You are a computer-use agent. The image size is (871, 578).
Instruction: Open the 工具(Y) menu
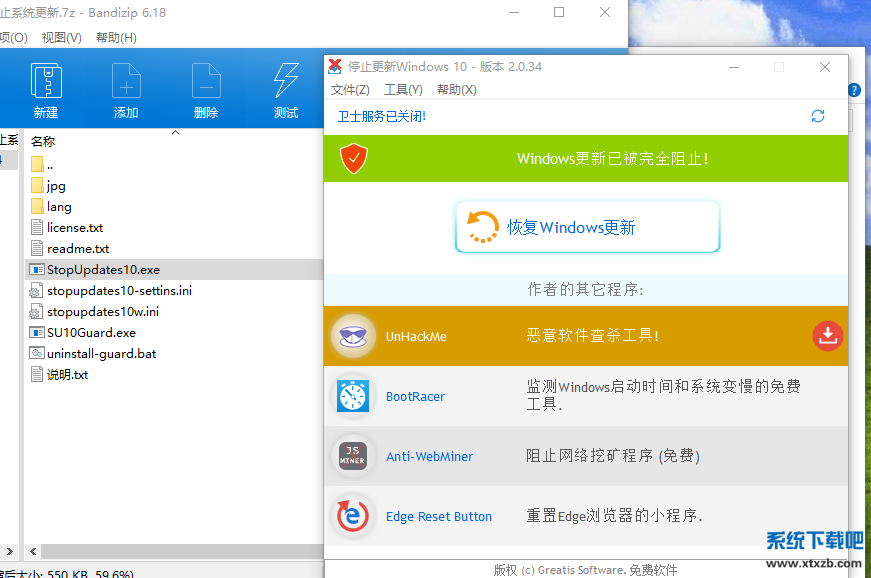[403, 90]
